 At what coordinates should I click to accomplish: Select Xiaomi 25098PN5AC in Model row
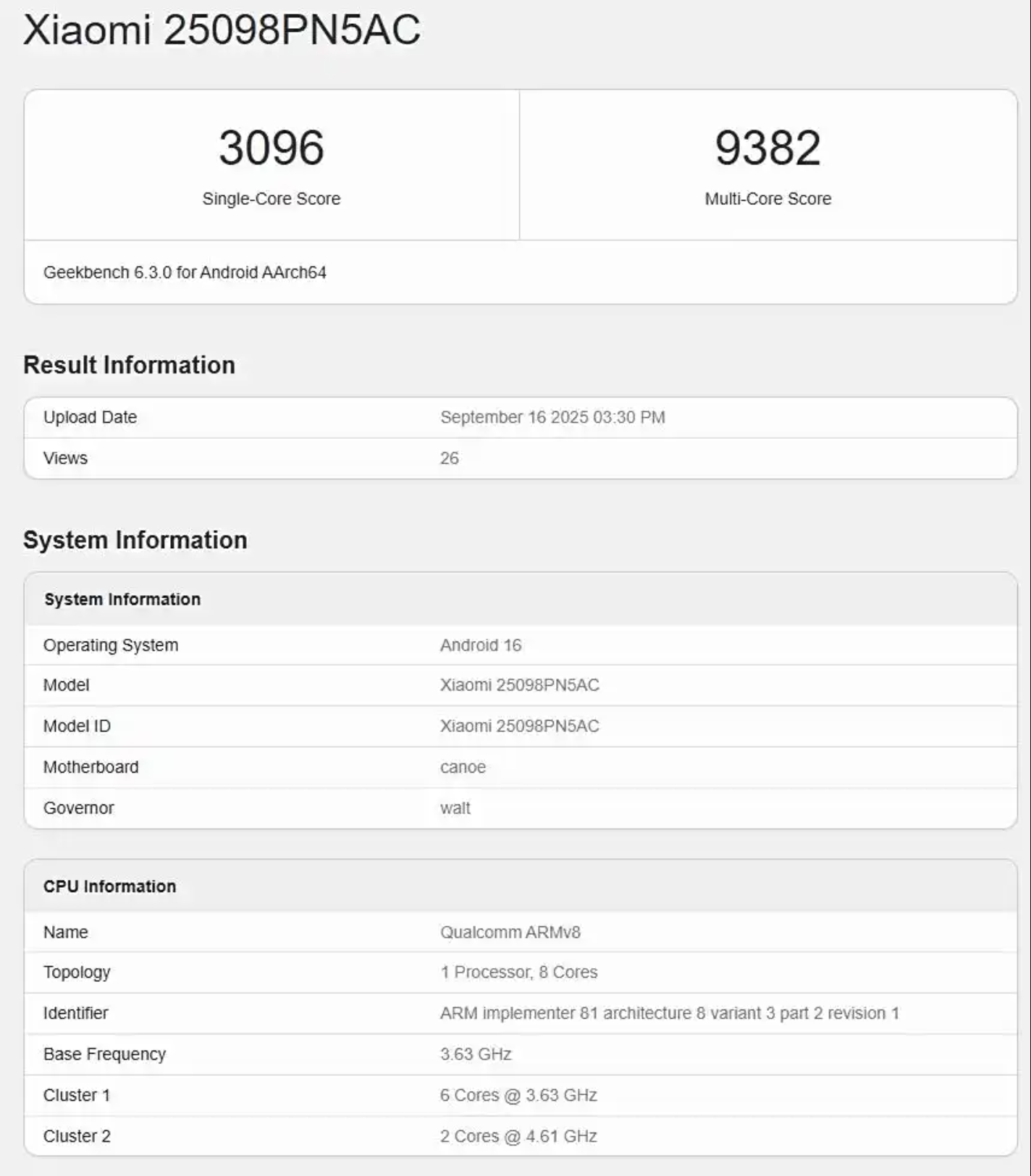pyautogui.click(x=520, y=685)
